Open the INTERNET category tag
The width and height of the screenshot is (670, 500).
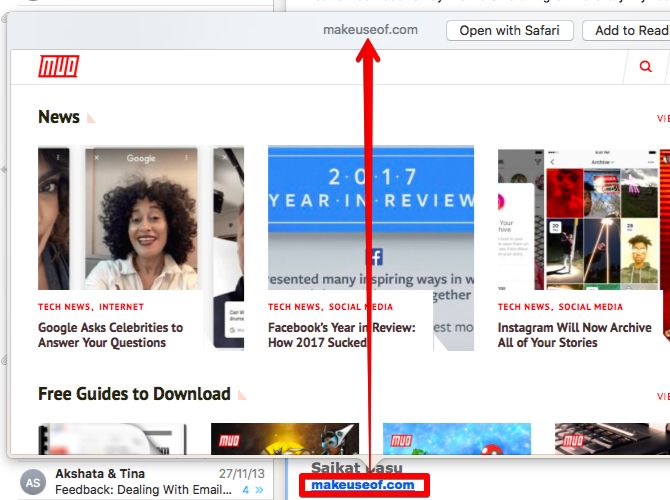click(121, 307)
